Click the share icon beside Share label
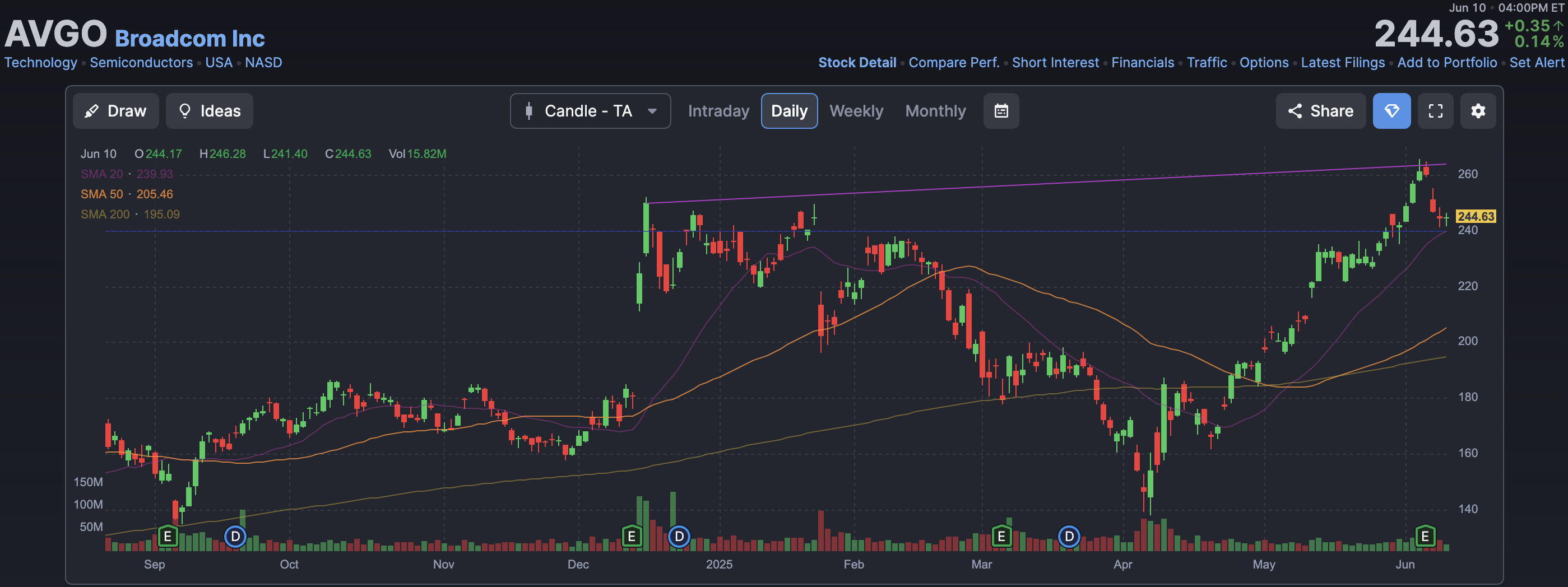The width and height of the screenshot is (1568, 587). [1295, 111]
